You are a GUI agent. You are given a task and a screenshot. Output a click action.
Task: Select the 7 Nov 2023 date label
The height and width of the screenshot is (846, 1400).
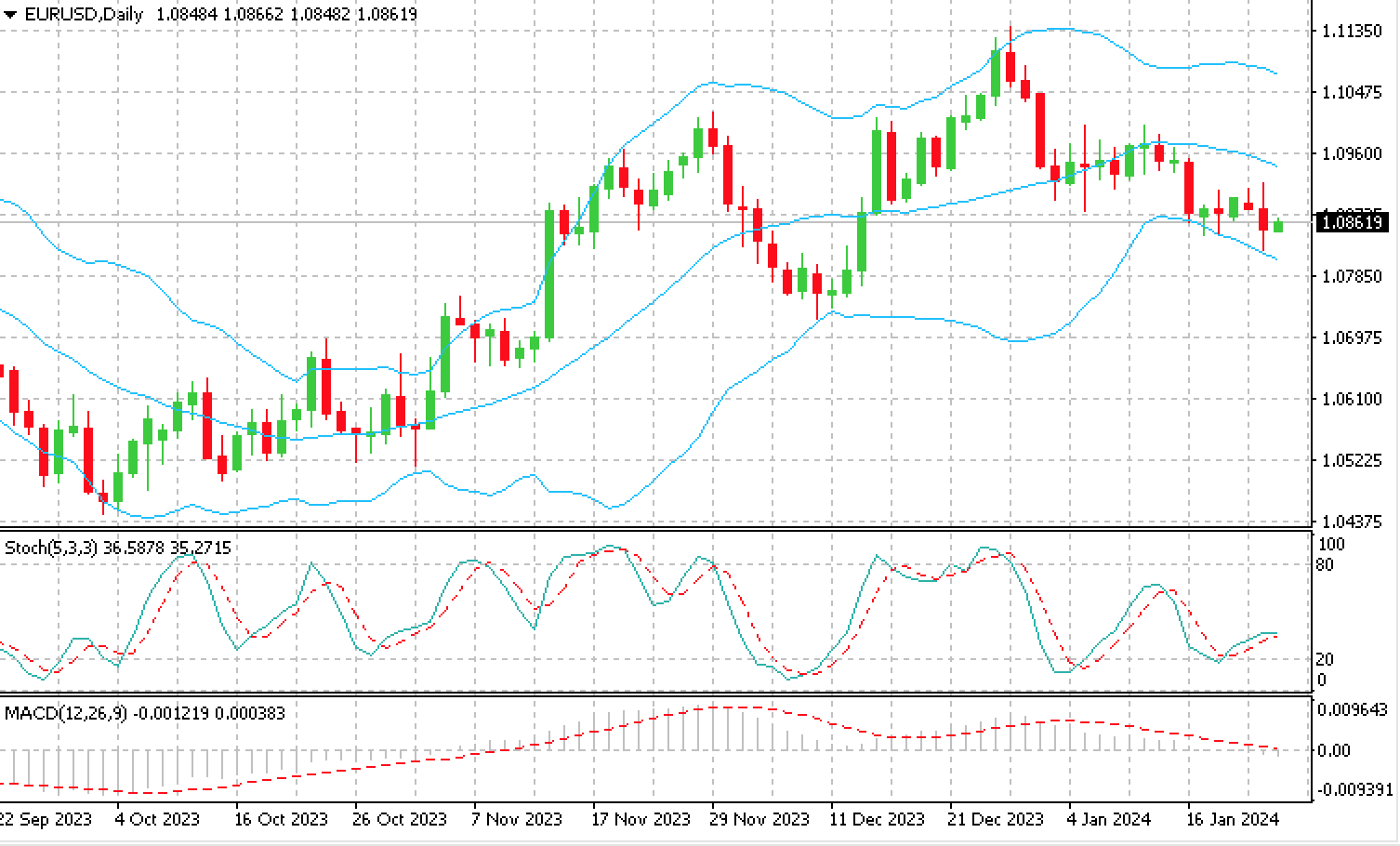coord(516,819)
